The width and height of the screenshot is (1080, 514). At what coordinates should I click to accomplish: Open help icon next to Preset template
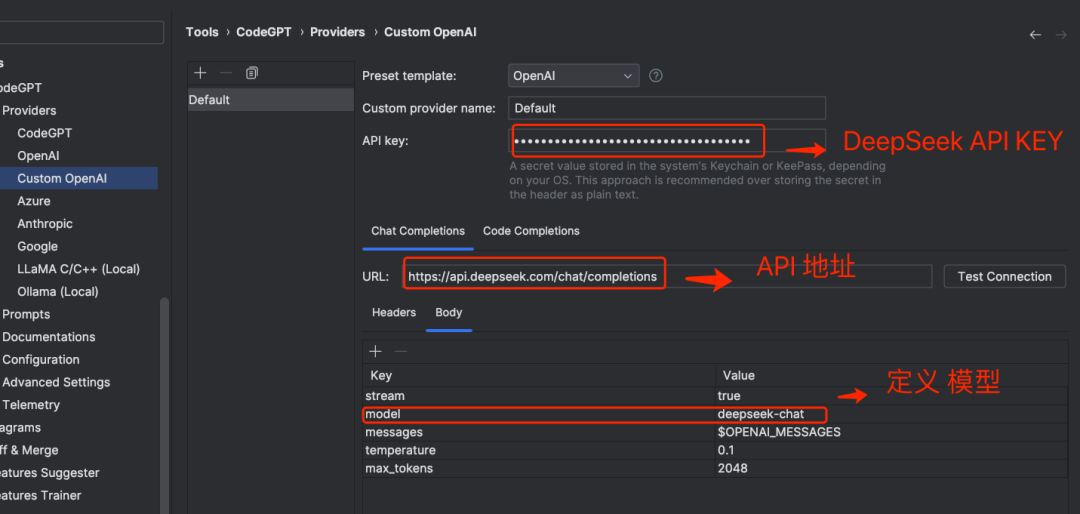(x=656, y=76)
